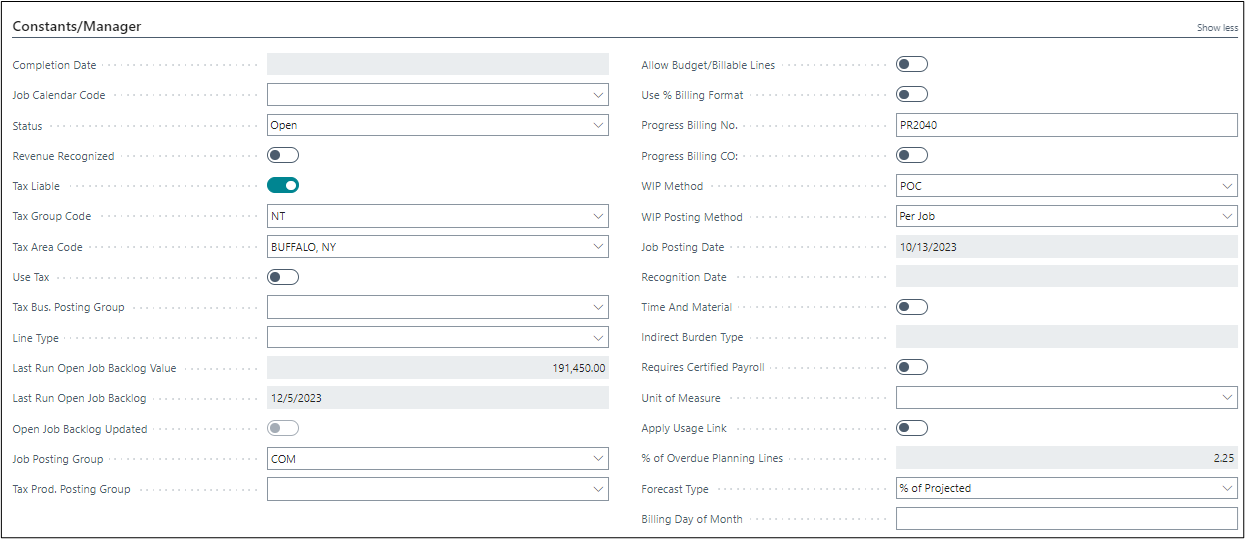
Task: Enable the Revenue Recognized toggle
Action: pyautogui.click(x=283, y=155)
